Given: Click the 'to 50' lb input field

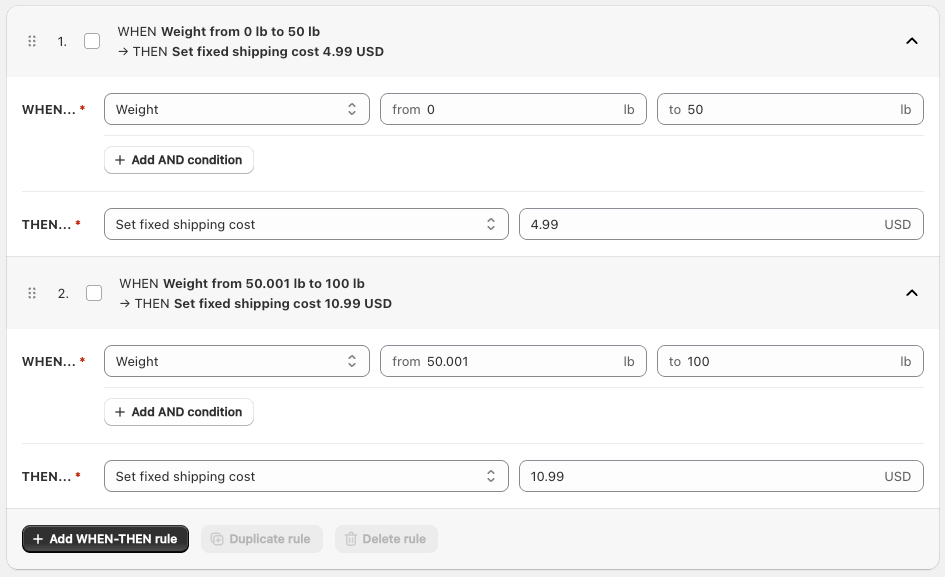Looking at the screenshot, I should point(790,109).
